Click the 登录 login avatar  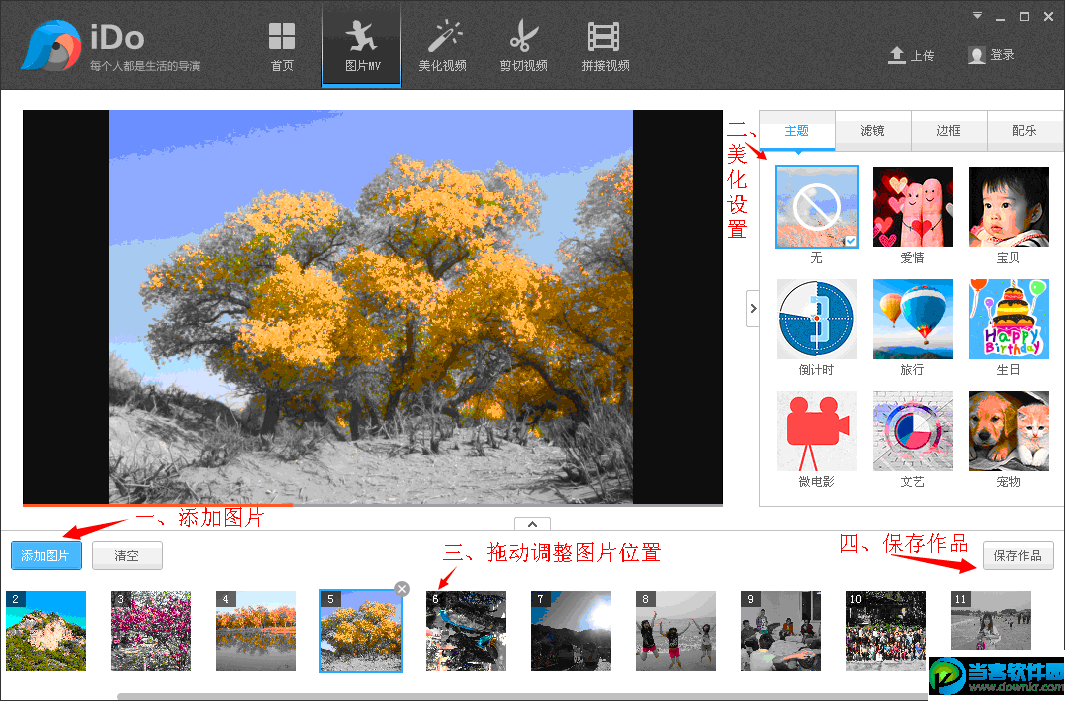(x=977, y=55)
